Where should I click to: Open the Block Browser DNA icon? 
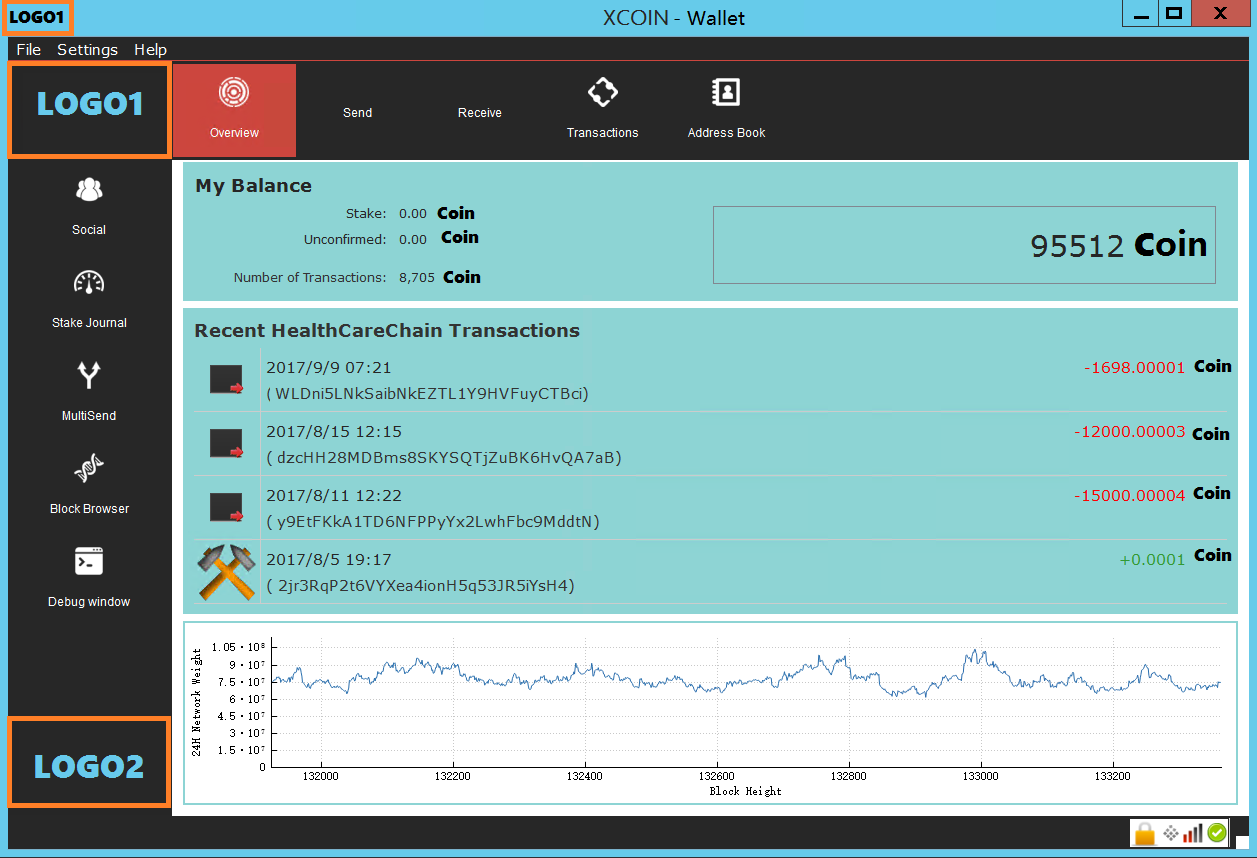pyautogui.click(x=89, y=469)
